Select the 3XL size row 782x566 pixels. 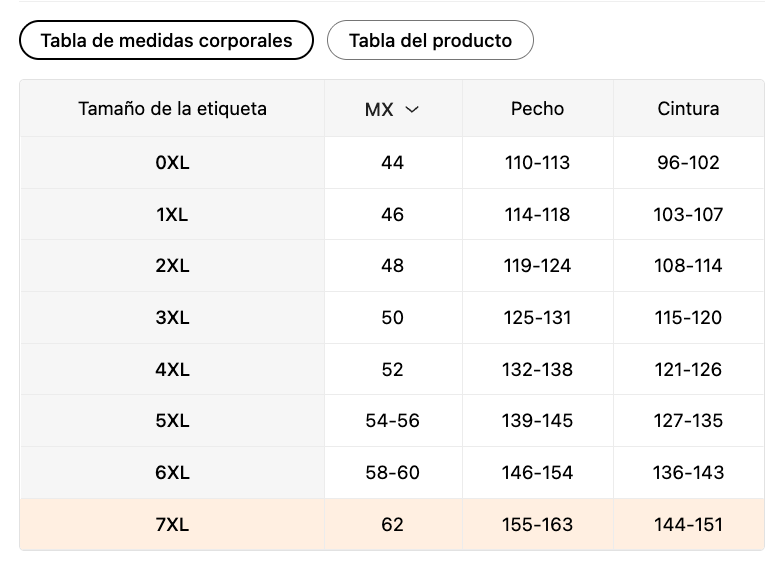[392, 318]
